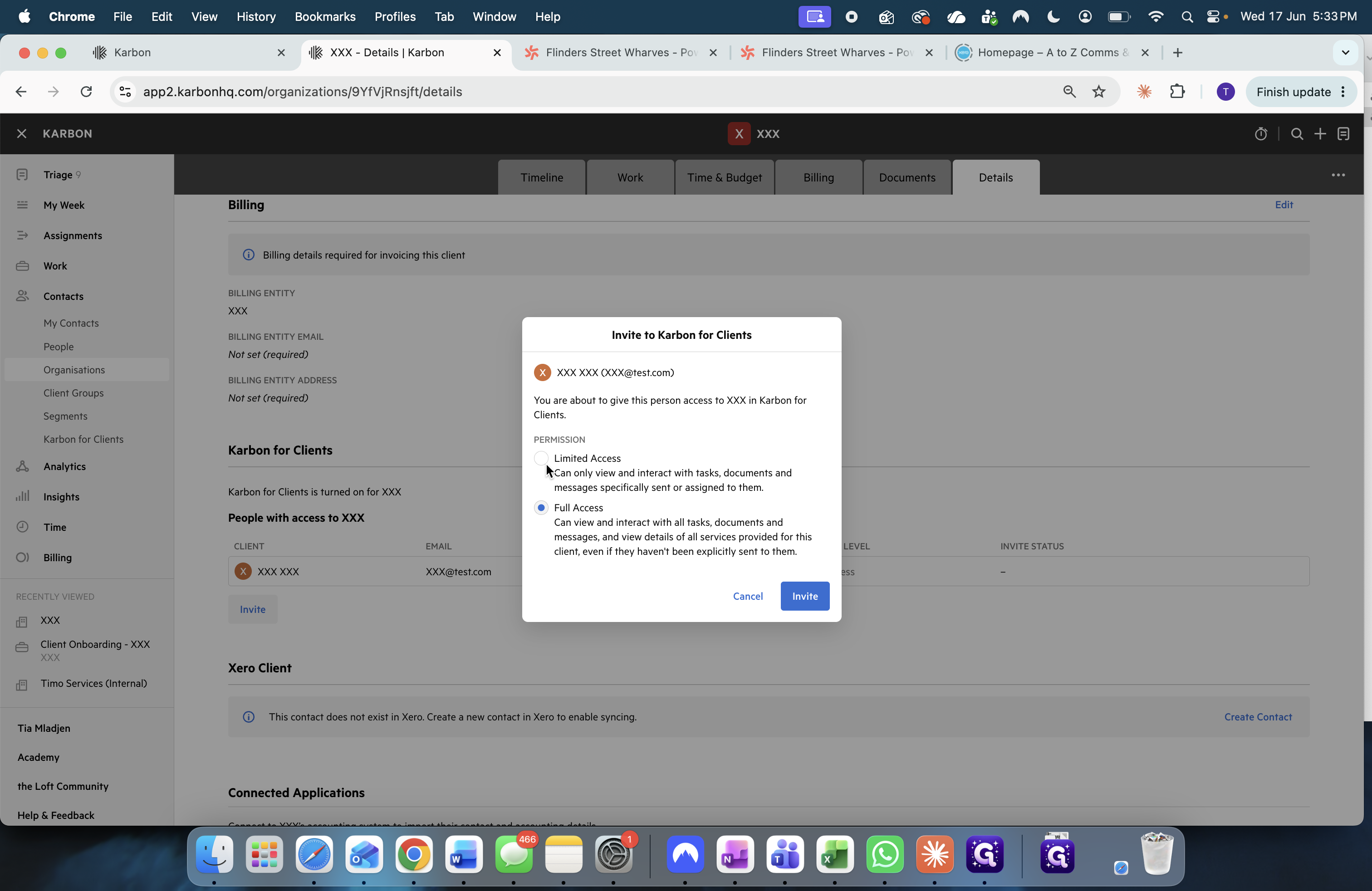1372x891 pixels.
Task: Open the notes icon in Karbon header
Action: tap(1344, 134)
